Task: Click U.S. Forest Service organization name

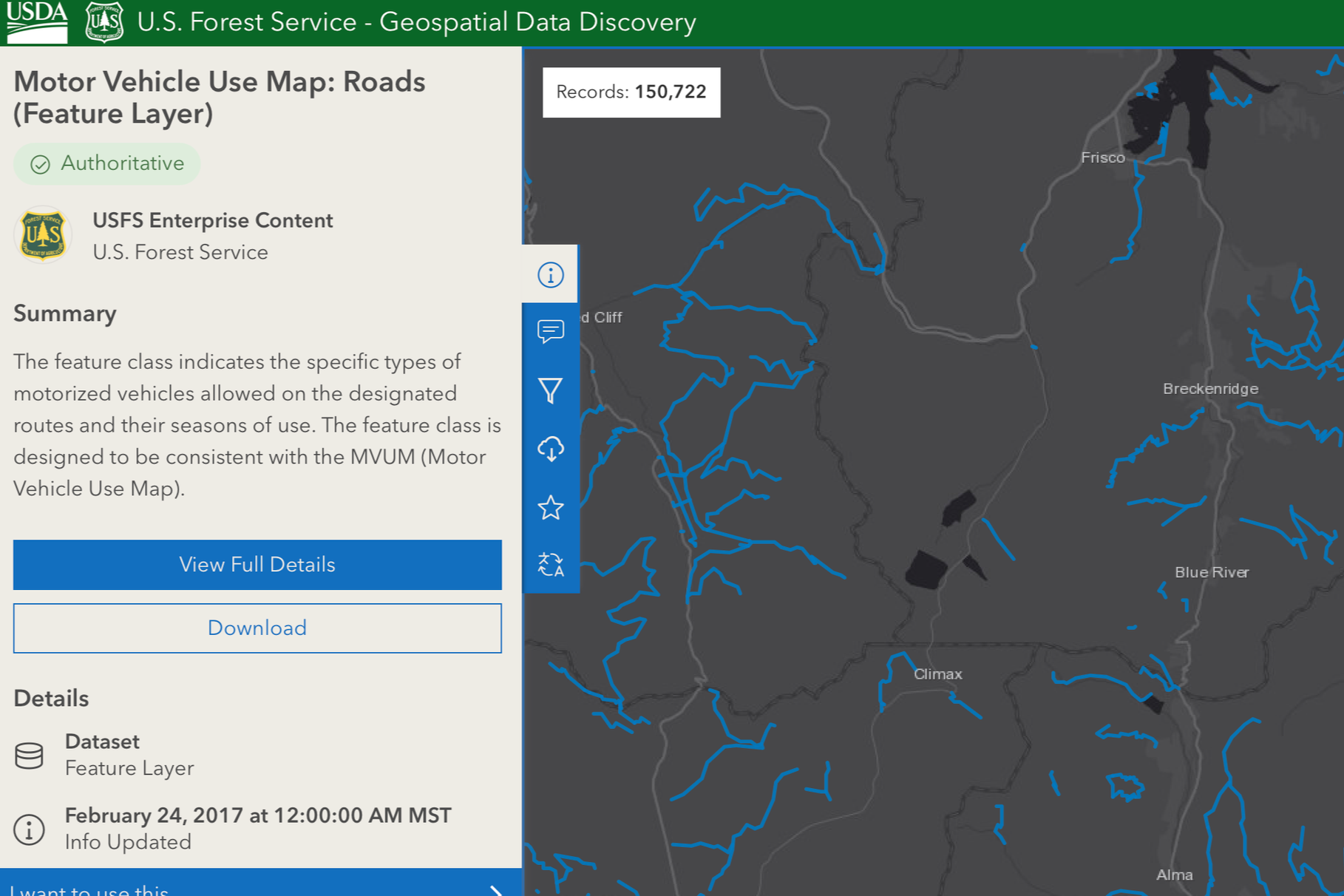Action: (x=180, y=252)
